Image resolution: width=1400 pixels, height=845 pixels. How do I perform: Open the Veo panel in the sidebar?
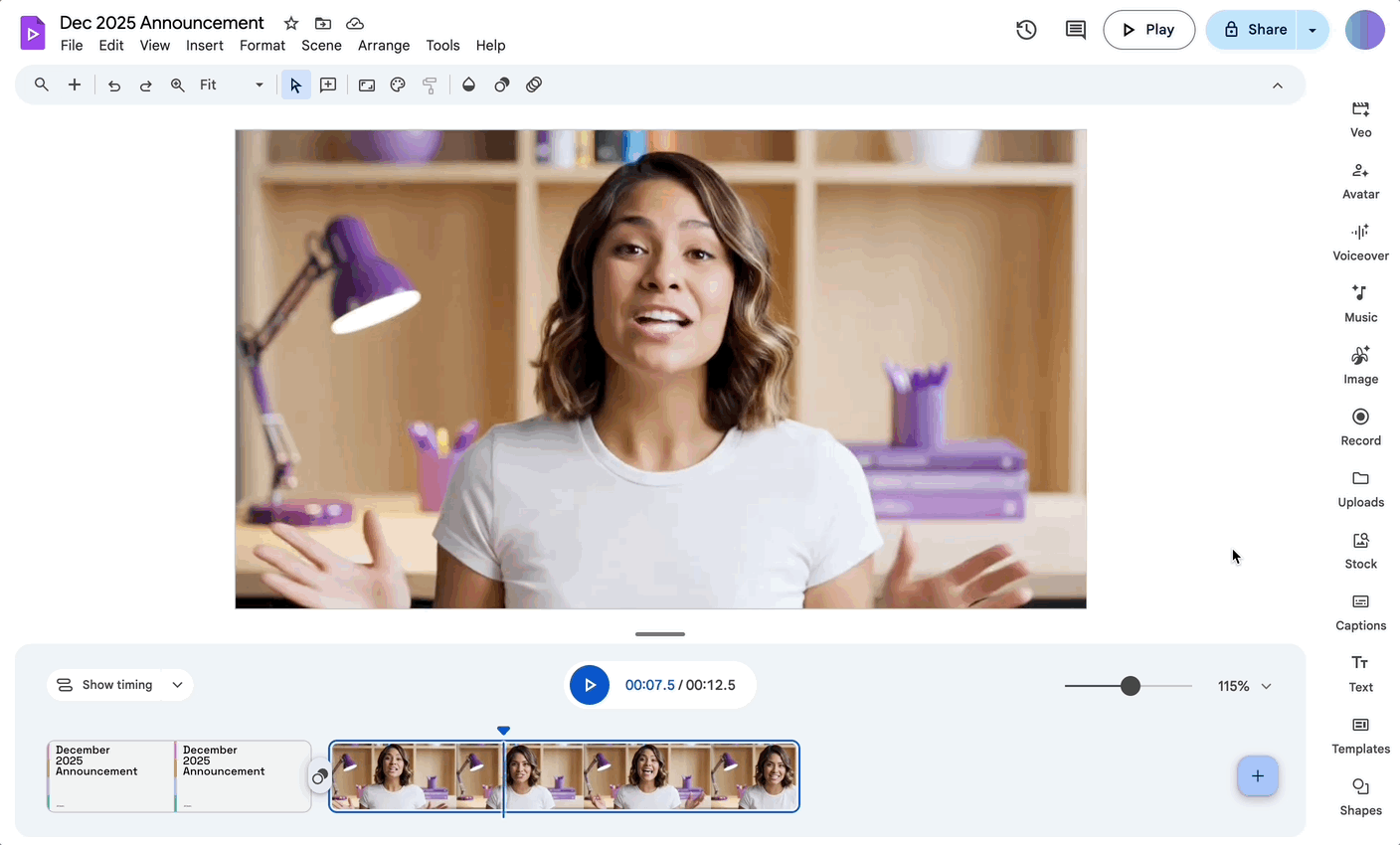(1360, 117)
